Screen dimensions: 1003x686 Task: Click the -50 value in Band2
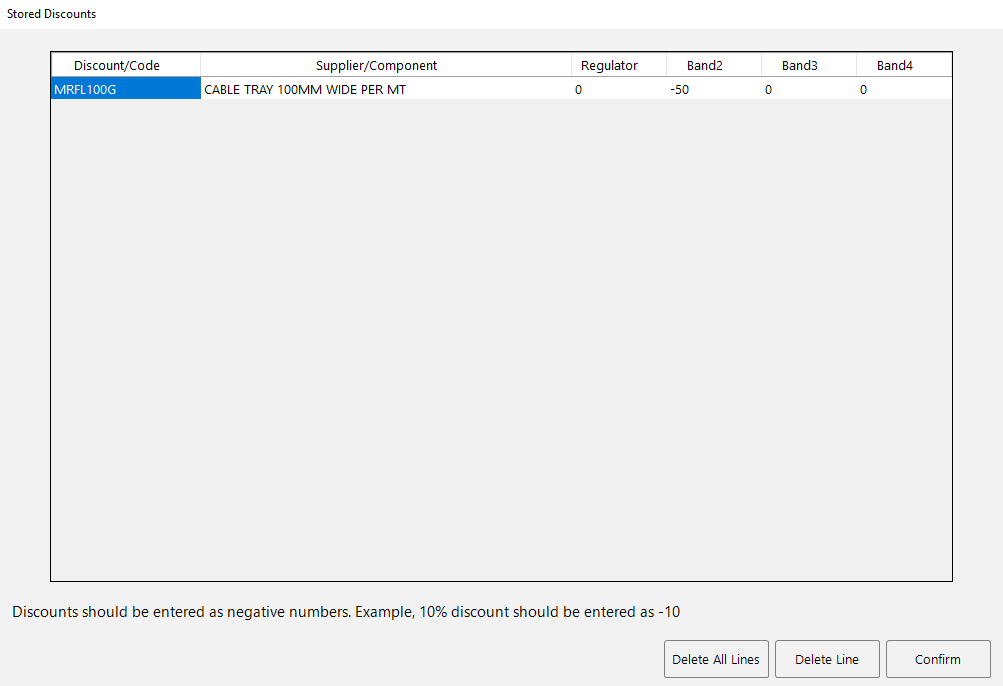680,89
